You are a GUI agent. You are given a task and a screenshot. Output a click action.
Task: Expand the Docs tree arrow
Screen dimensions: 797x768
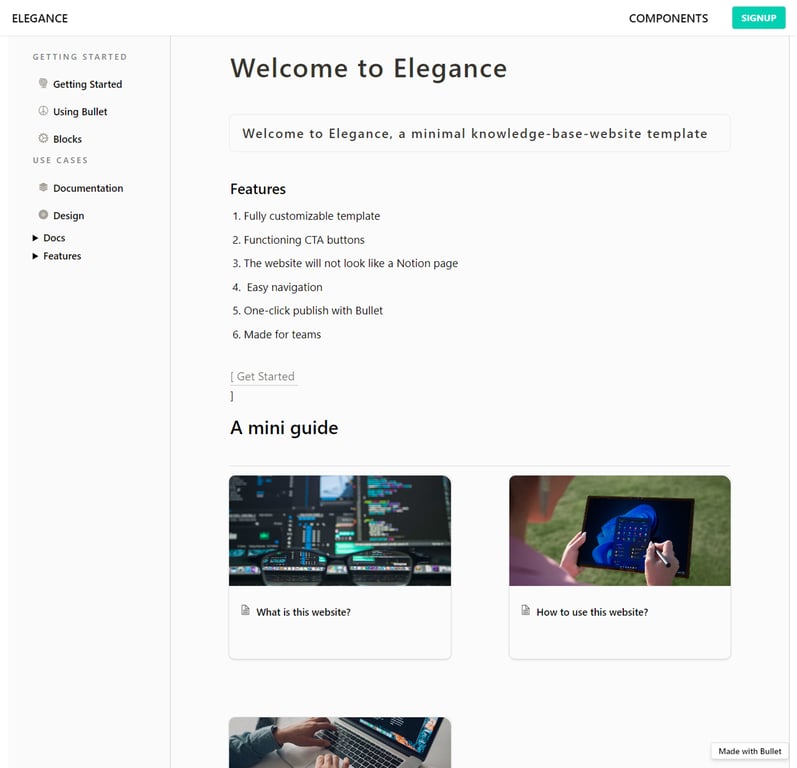tap(35, 238)
